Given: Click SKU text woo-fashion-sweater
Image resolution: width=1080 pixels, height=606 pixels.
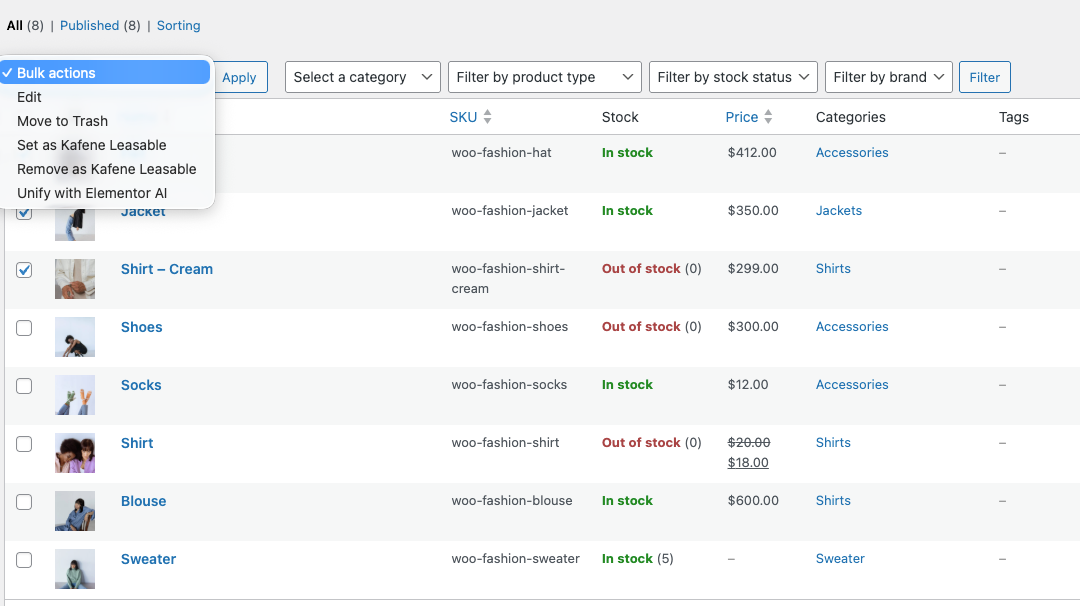Looking at the screenshot, I should click(x=516, y=558).
